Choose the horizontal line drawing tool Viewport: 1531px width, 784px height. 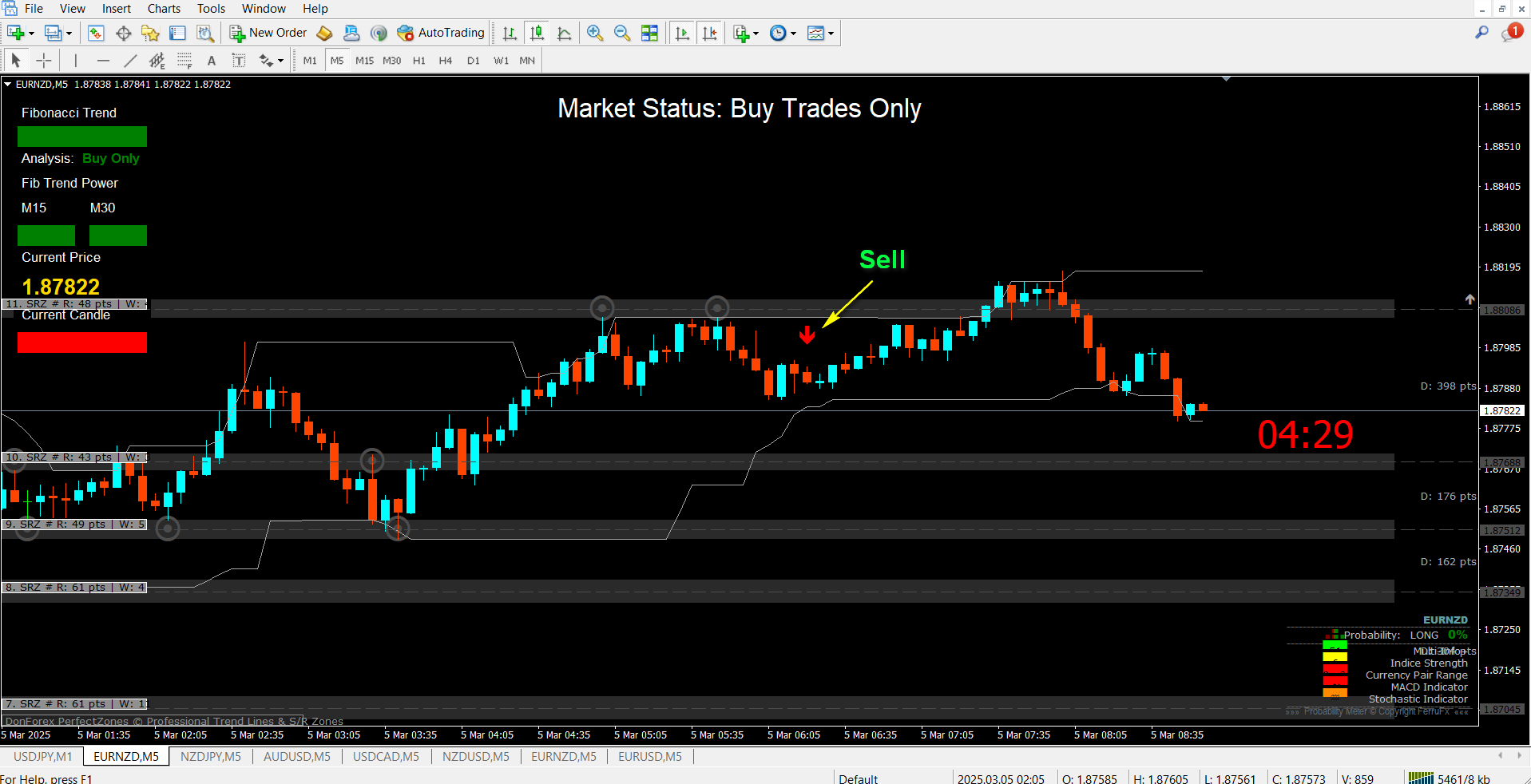[103, 60]
